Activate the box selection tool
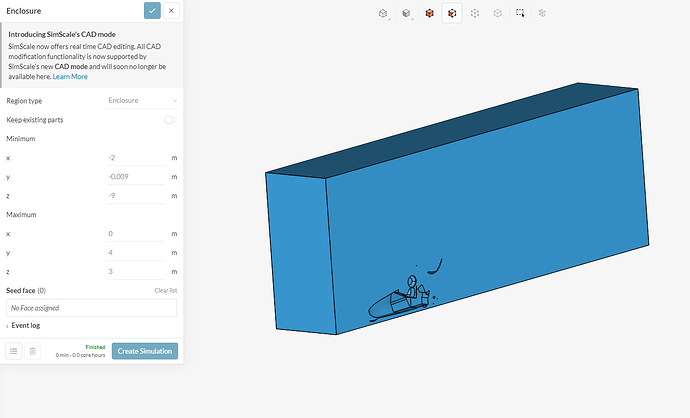Viewport: 690px width, 418px height. [x=520, y=14]
